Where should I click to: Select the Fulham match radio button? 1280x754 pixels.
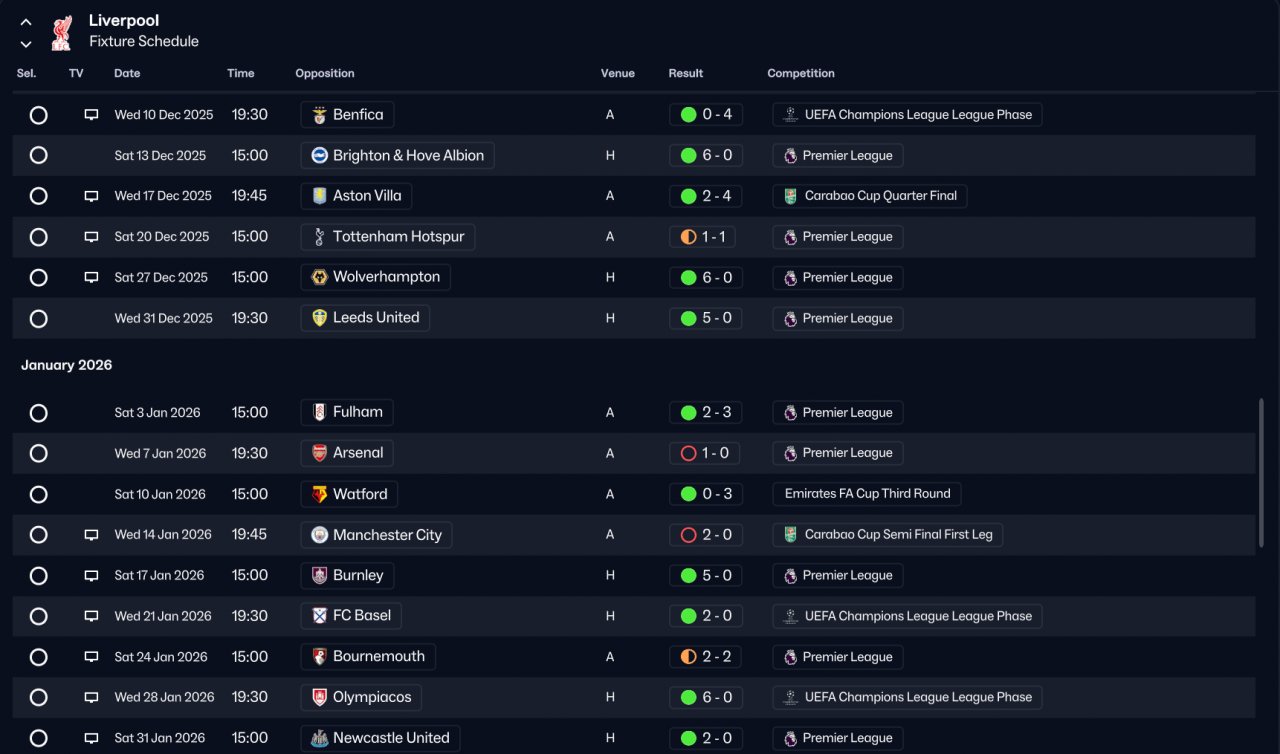click(x=38, y=413)
